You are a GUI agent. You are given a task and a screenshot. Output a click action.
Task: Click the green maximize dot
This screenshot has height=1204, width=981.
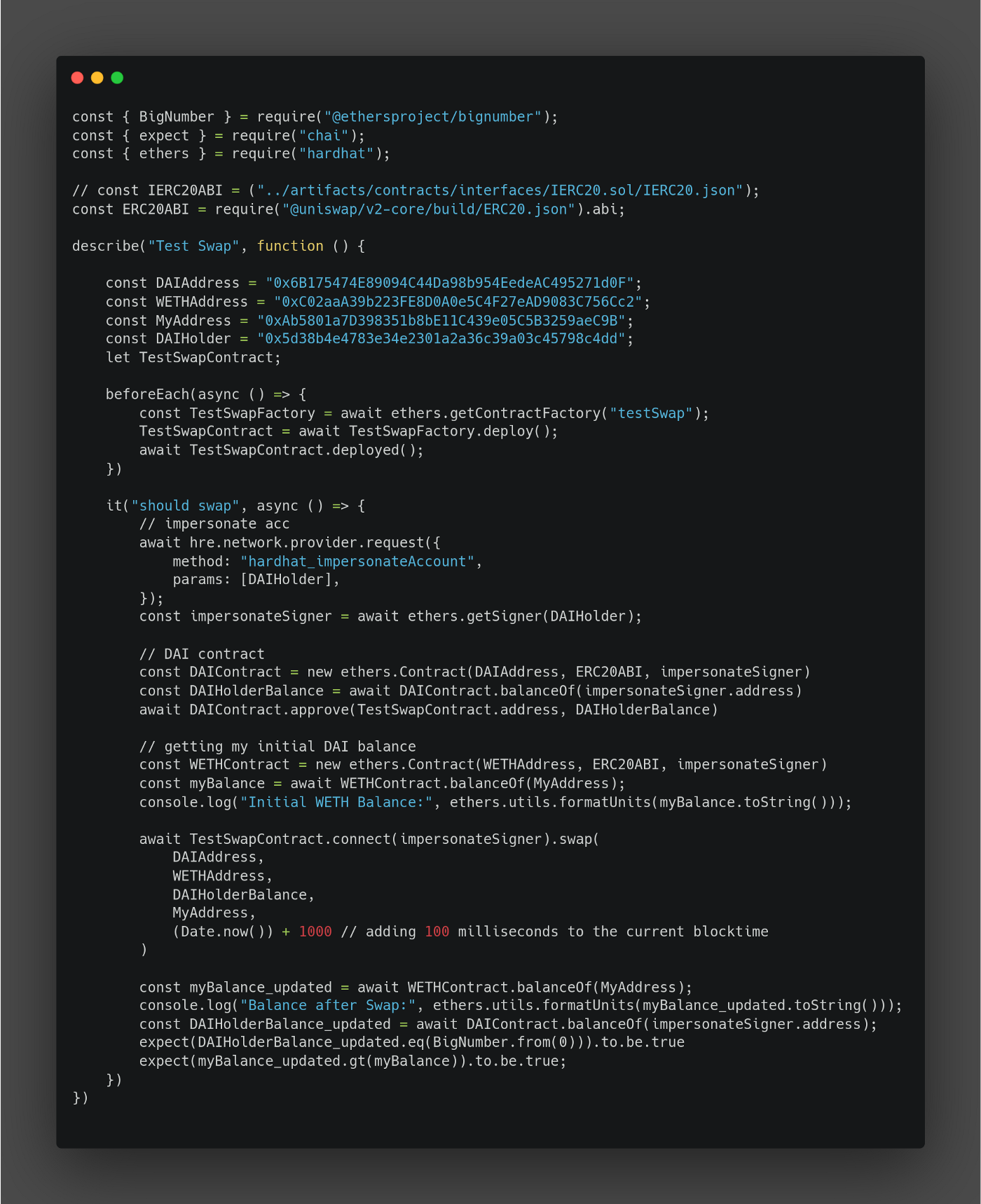click(117, 78)
